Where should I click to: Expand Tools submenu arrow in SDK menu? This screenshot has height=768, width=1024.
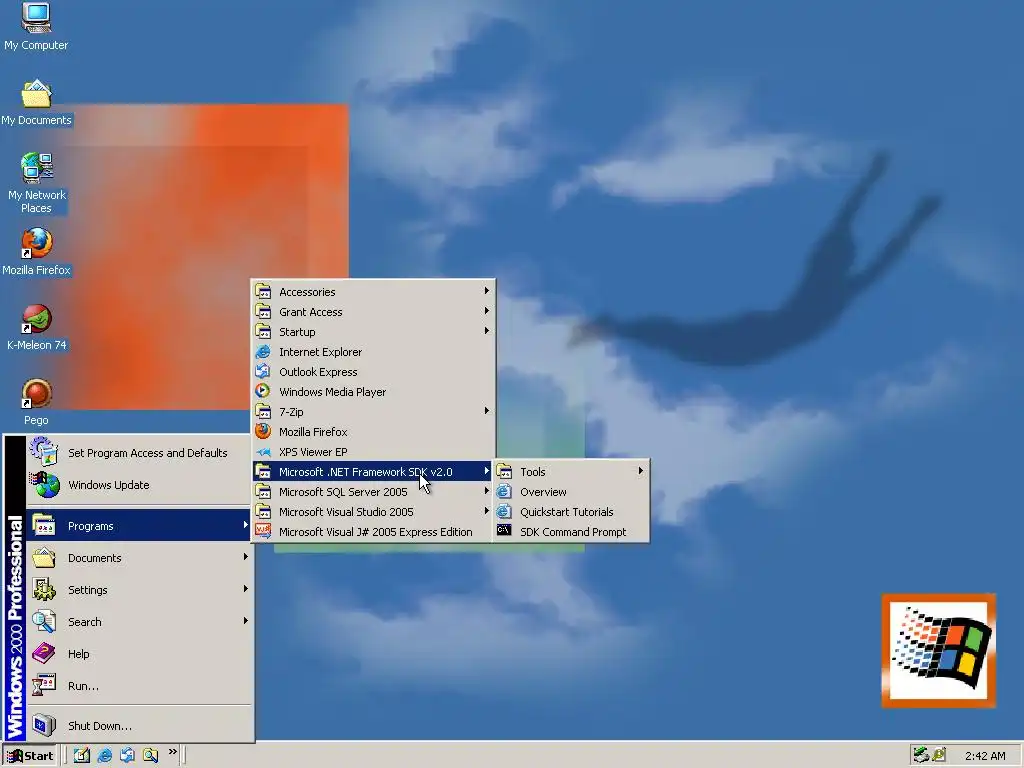(641, 471)
